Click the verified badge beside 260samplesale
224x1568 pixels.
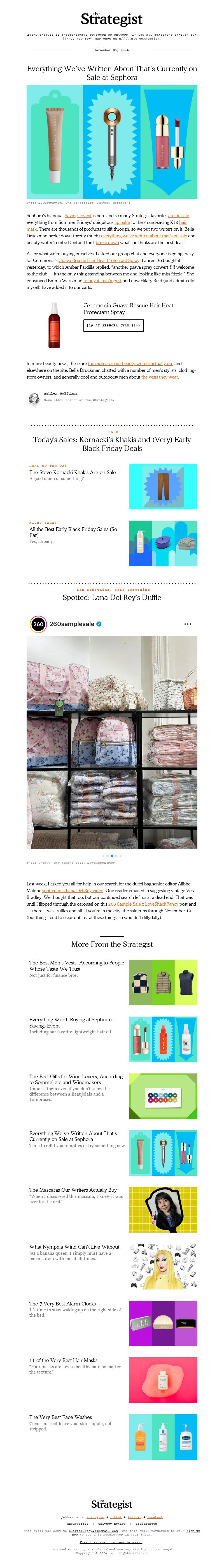point(99,624)
